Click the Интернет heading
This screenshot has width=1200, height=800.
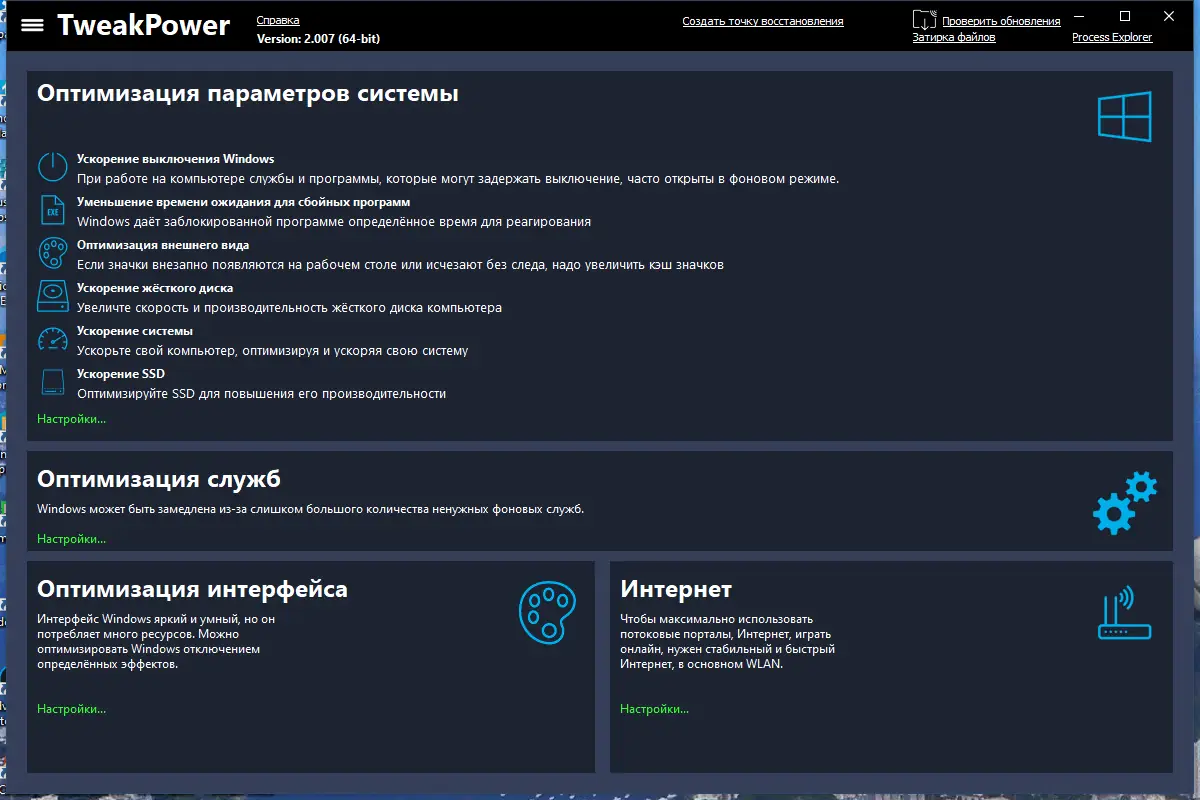click(x=676, y=589)
